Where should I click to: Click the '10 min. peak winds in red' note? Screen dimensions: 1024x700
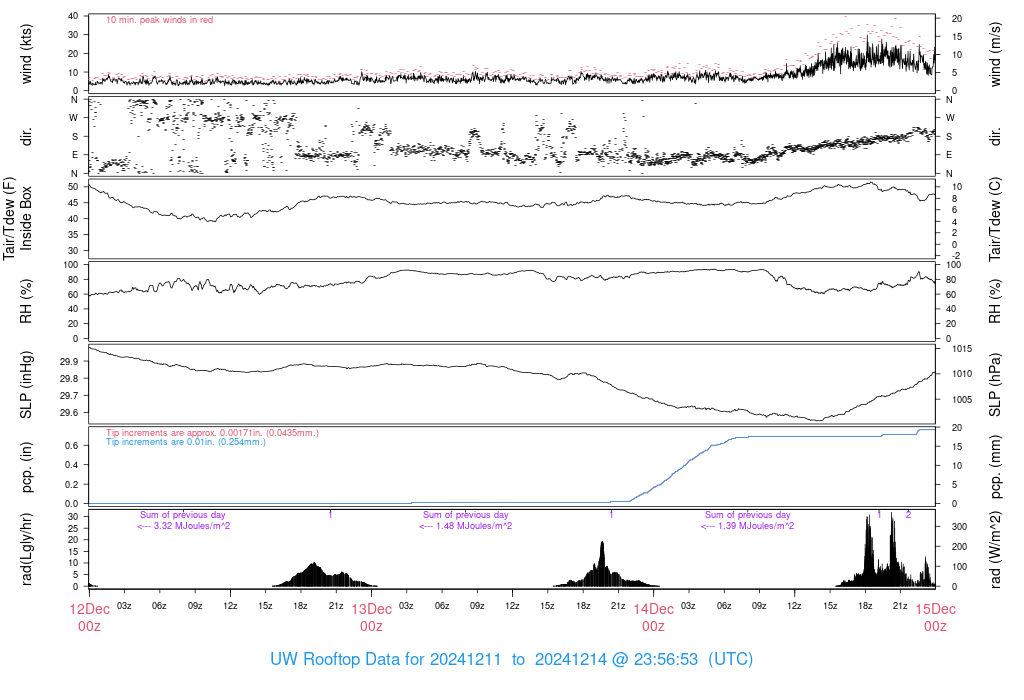coord(159,20)
